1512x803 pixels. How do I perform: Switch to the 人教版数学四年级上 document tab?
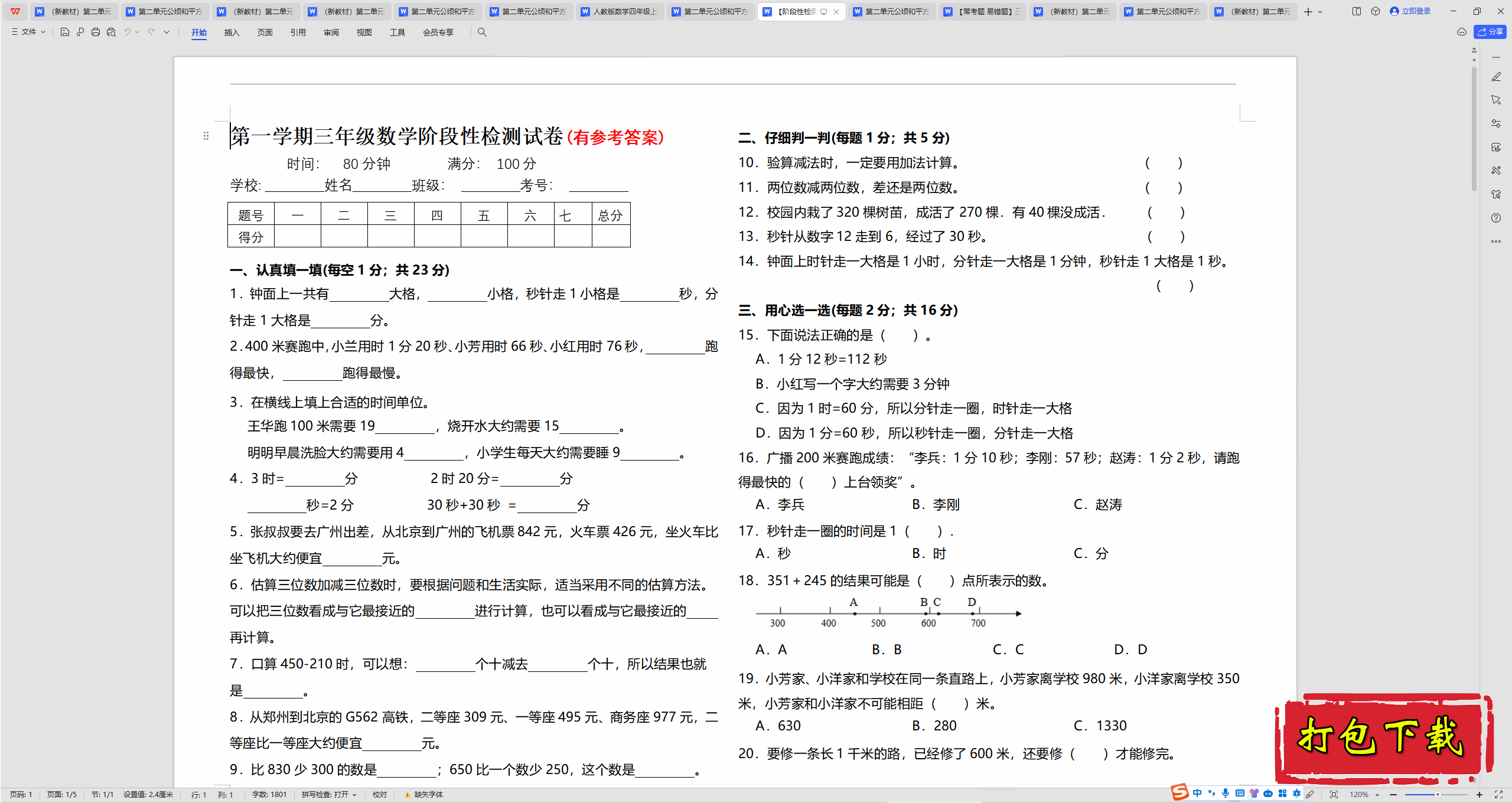[620, 12]
